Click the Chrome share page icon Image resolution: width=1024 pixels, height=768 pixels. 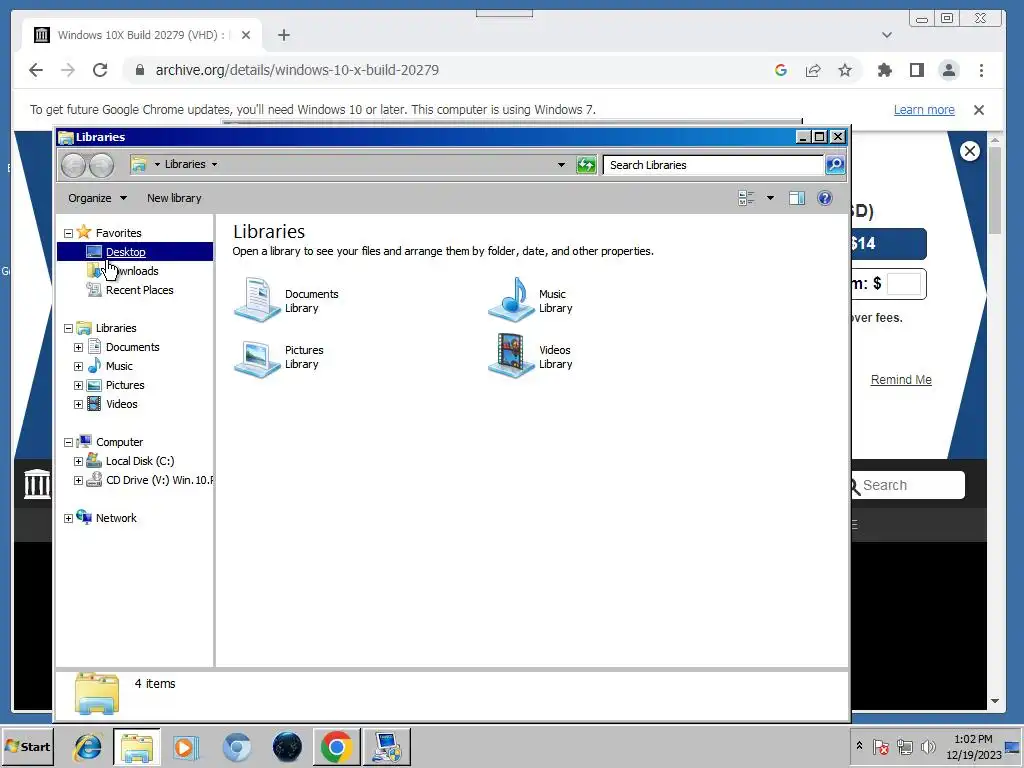pos(813,70)
